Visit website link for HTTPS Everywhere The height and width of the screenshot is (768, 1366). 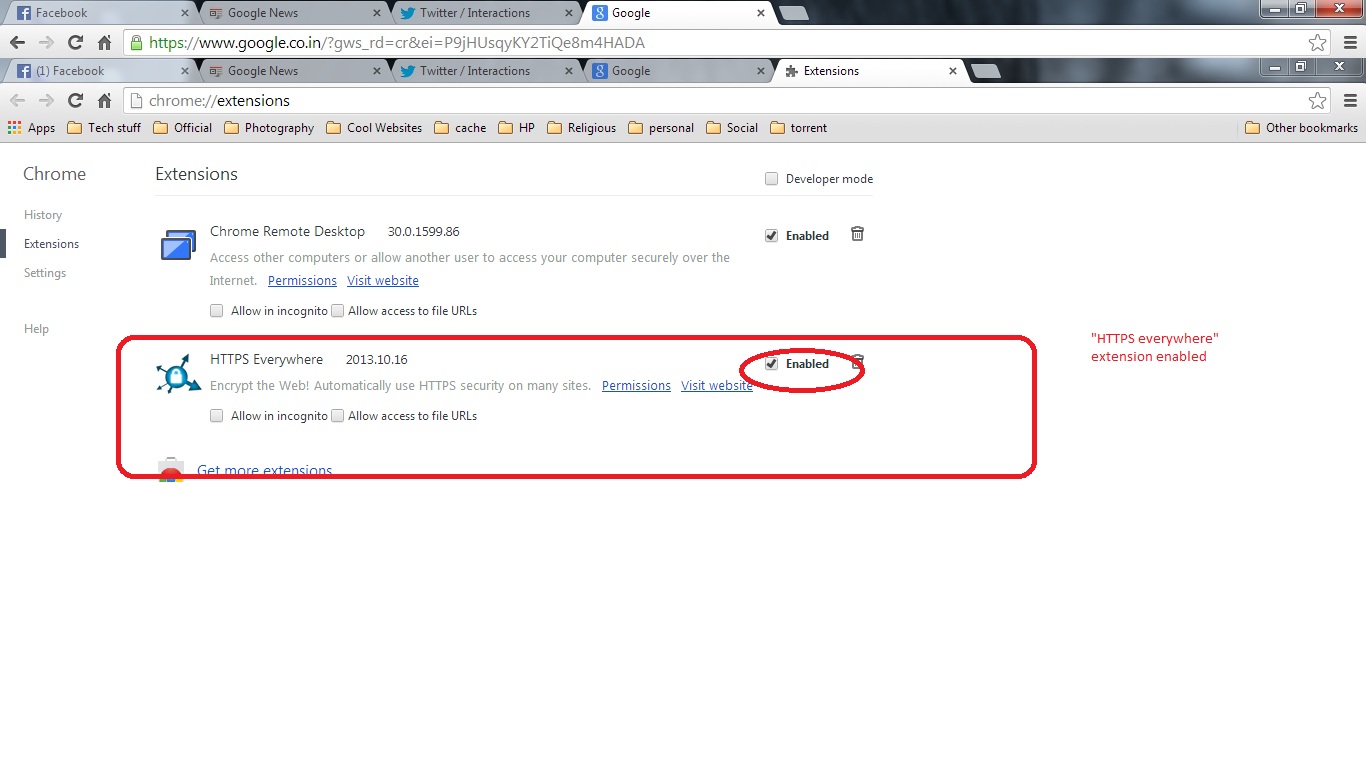(x=717, y=386)
